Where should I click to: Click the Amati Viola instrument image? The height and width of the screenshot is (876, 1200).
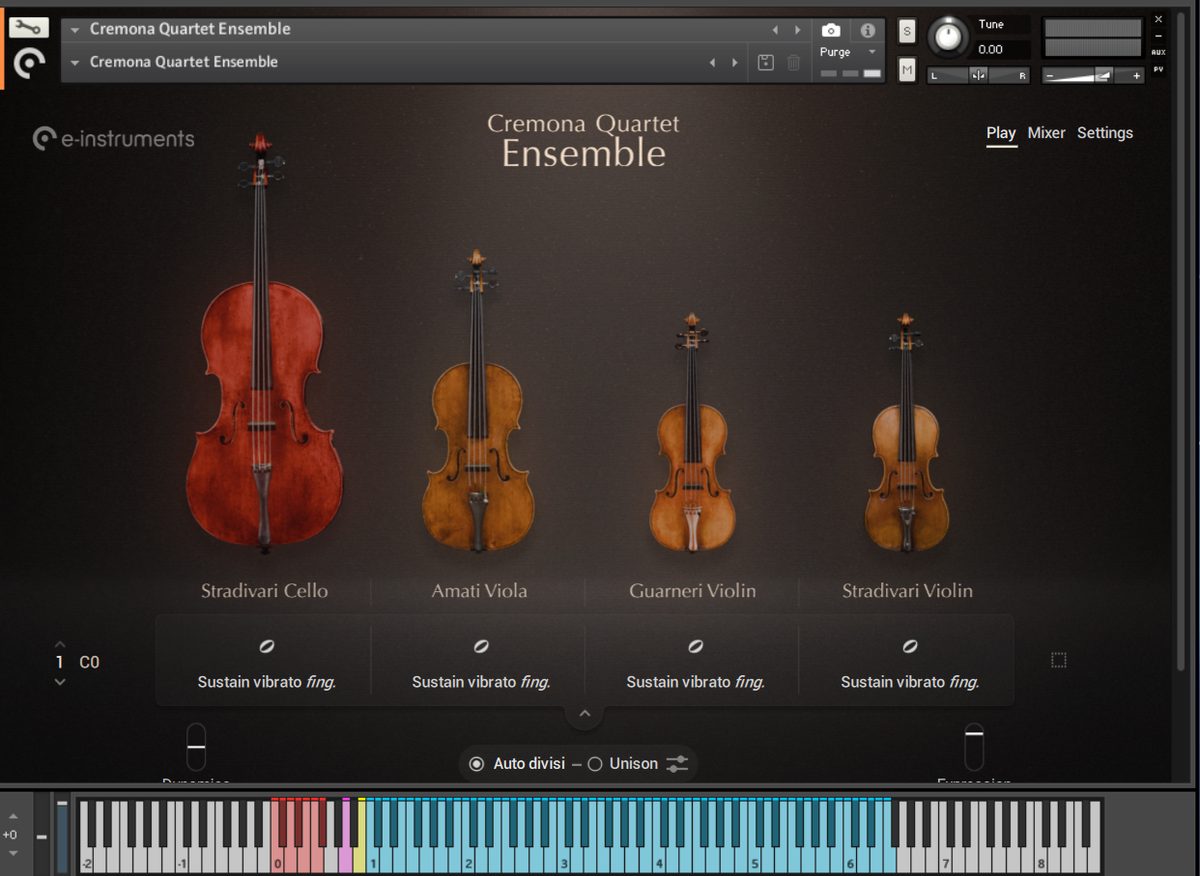pyautogui.click(x=478, y=400)
